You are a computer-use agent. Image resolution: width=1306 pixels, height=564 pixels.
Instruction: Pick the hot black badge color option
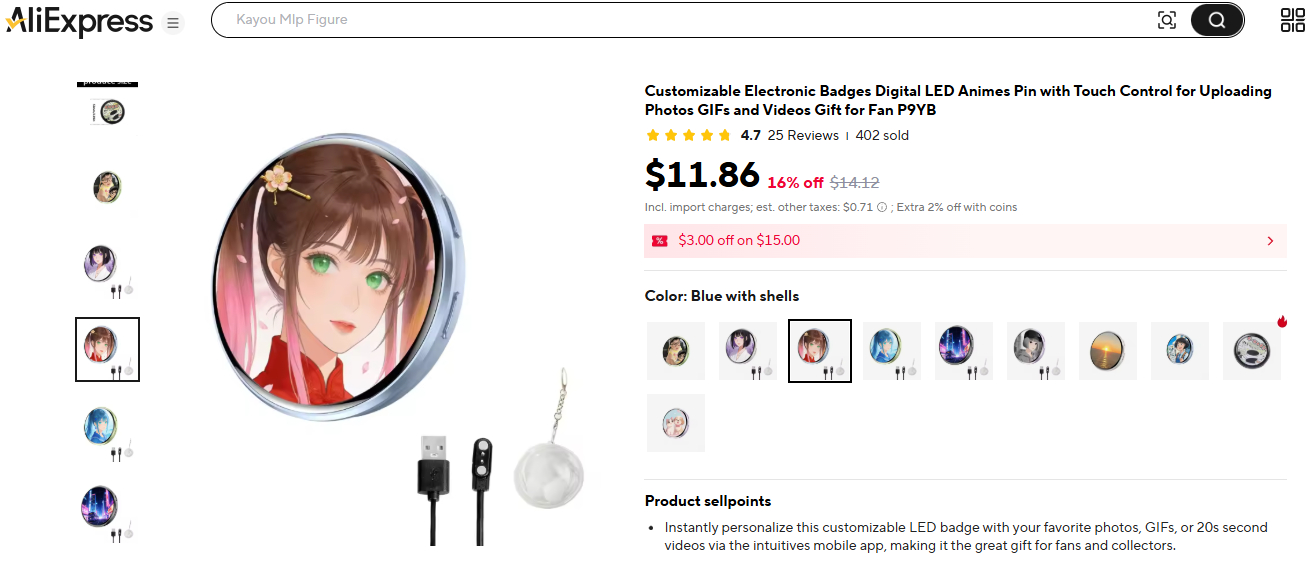point(1252,351)
